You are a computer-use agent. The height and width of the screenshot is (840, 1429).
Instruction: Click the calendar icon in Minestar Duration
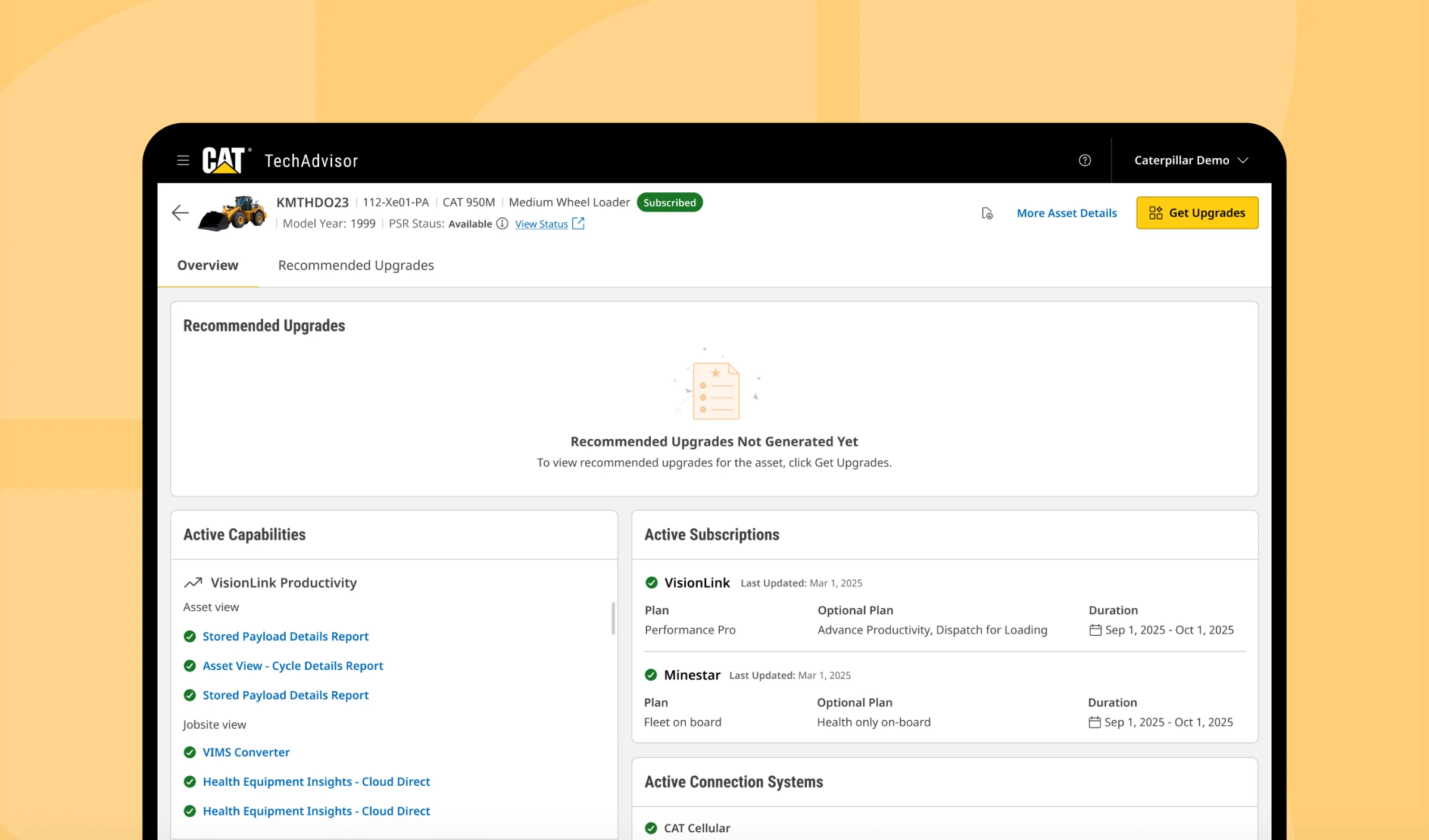point(1094,722)
